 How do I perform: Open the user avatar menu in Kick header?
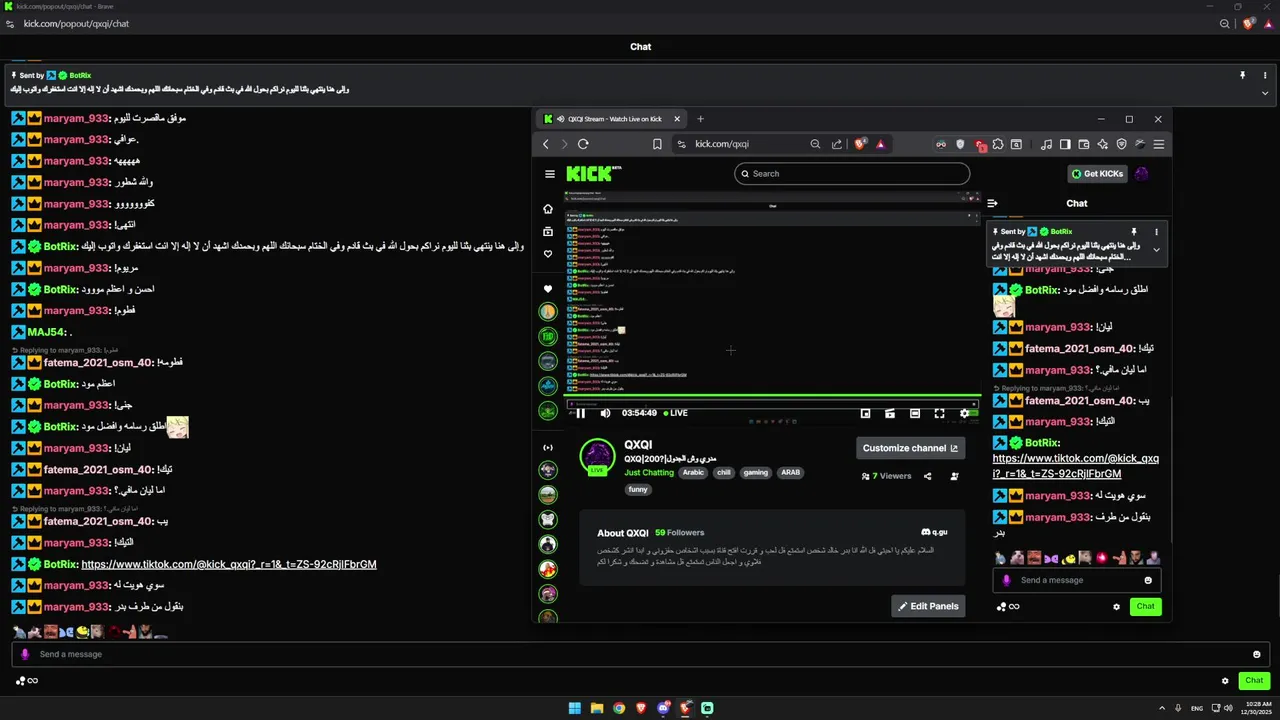[x=1142, y=174]
